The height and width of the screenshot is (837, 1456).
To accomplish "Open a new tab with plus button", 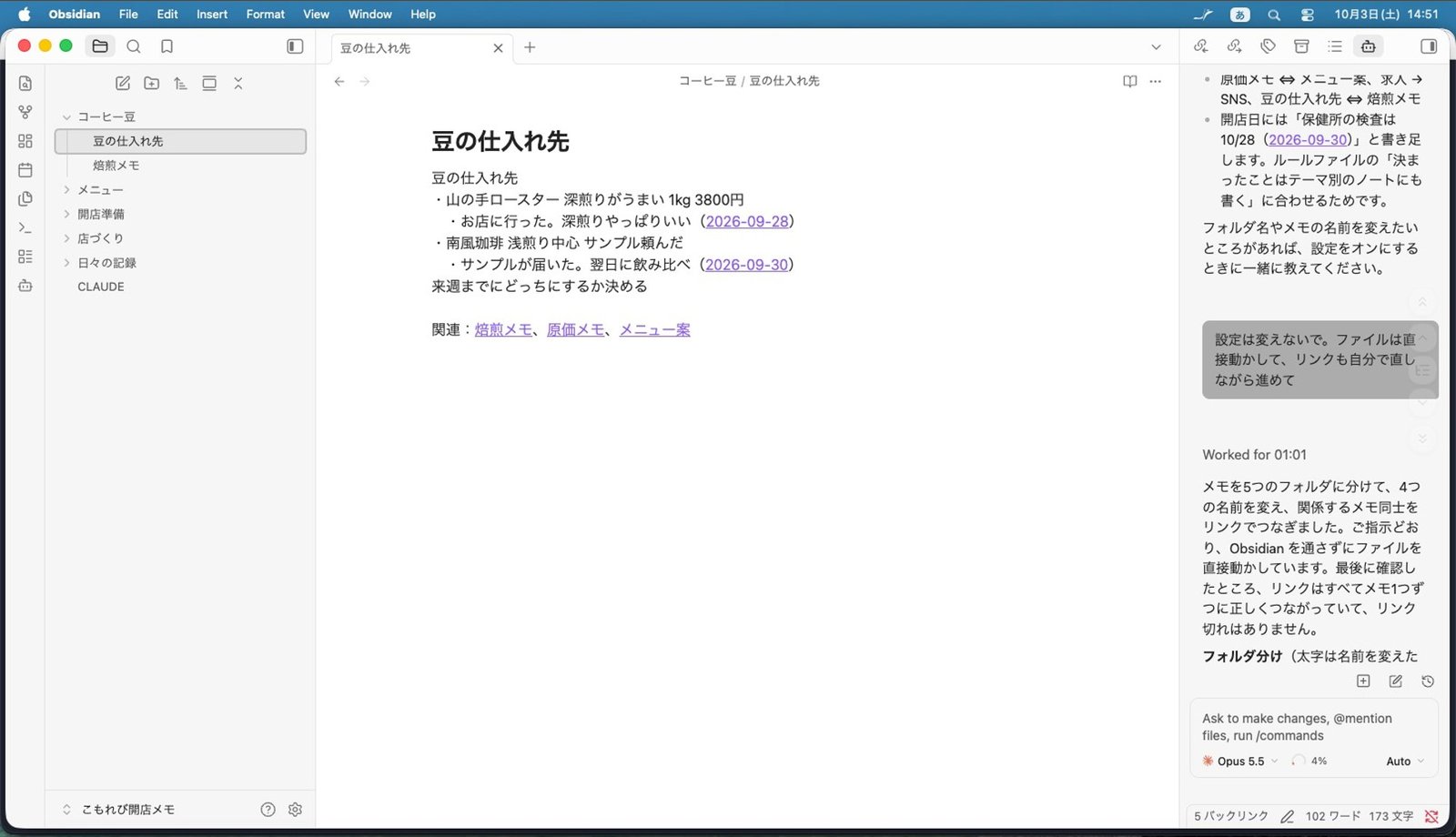I will pyautogui.click(x=530, y=47).
